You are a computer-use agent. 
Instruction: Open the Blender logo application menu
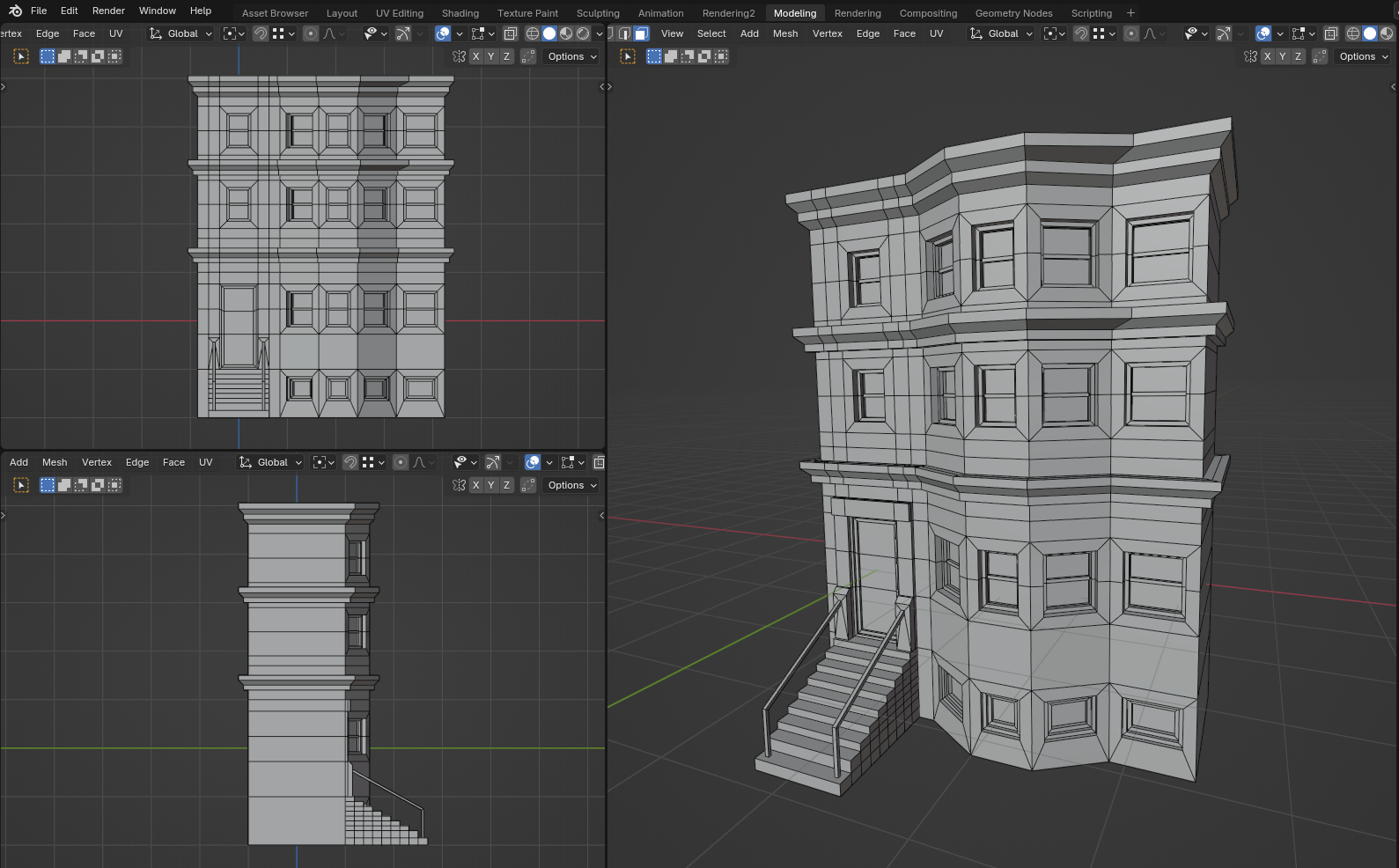pyautogui.click(x=15, y=11)
